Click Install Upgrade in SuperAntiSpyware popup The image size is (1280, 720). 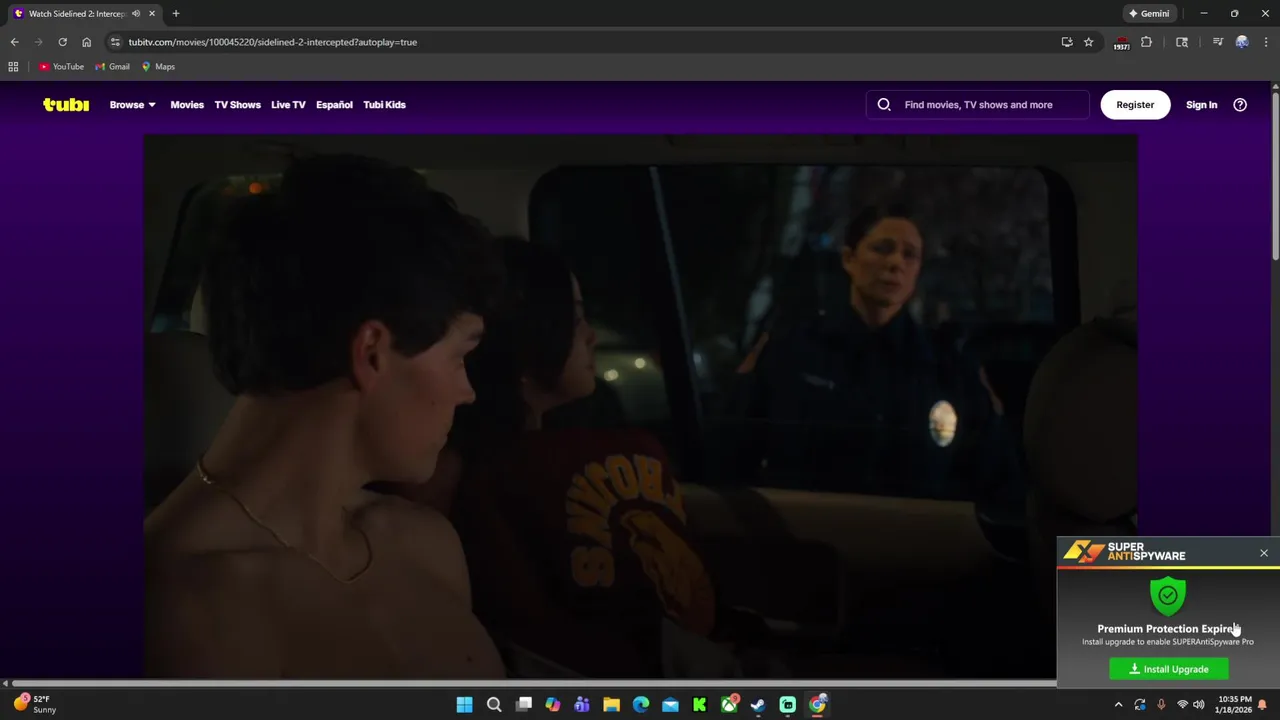(1169, 669)
